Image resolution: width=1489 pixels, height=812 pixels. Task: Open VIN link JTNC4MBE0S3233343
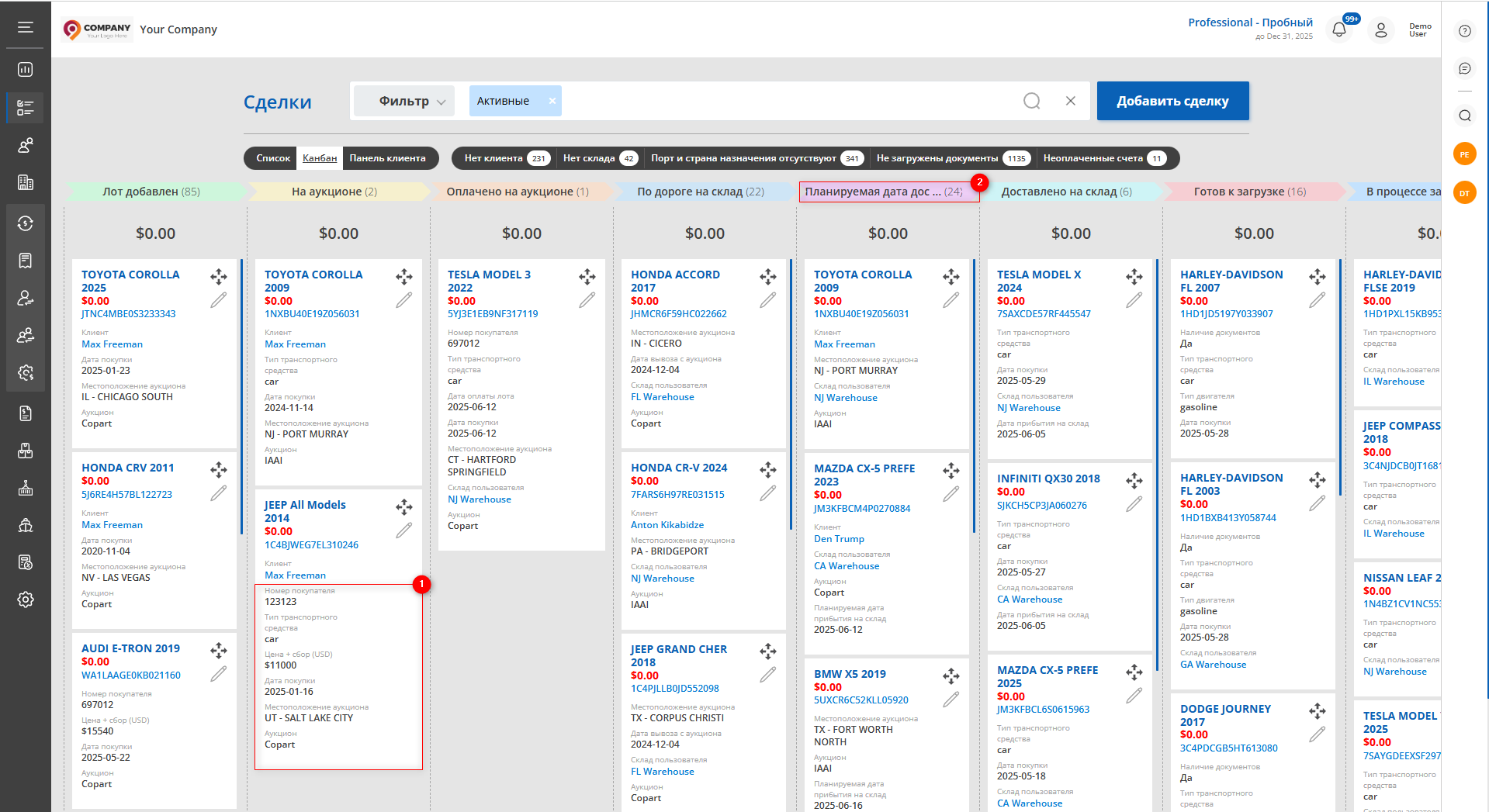coord(129,314)
